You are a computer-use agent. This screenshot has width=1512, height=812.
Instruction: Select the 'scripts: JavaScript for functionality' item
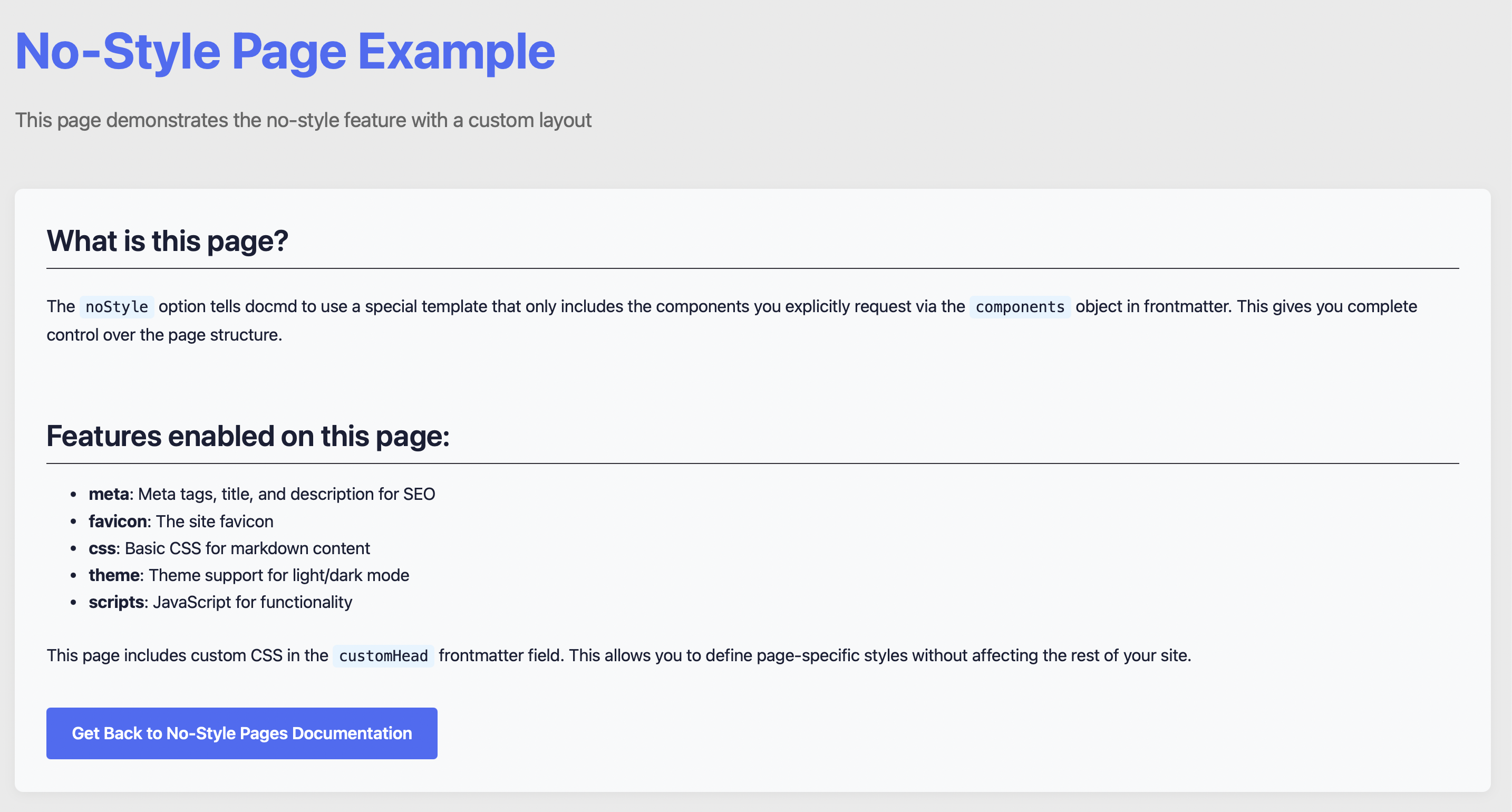coord(220,602)
